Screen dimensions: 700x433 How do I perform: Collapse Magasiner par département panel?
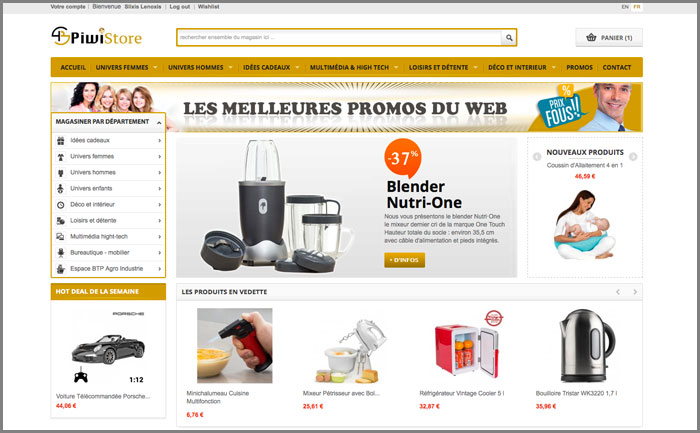(x=159, y=122)
